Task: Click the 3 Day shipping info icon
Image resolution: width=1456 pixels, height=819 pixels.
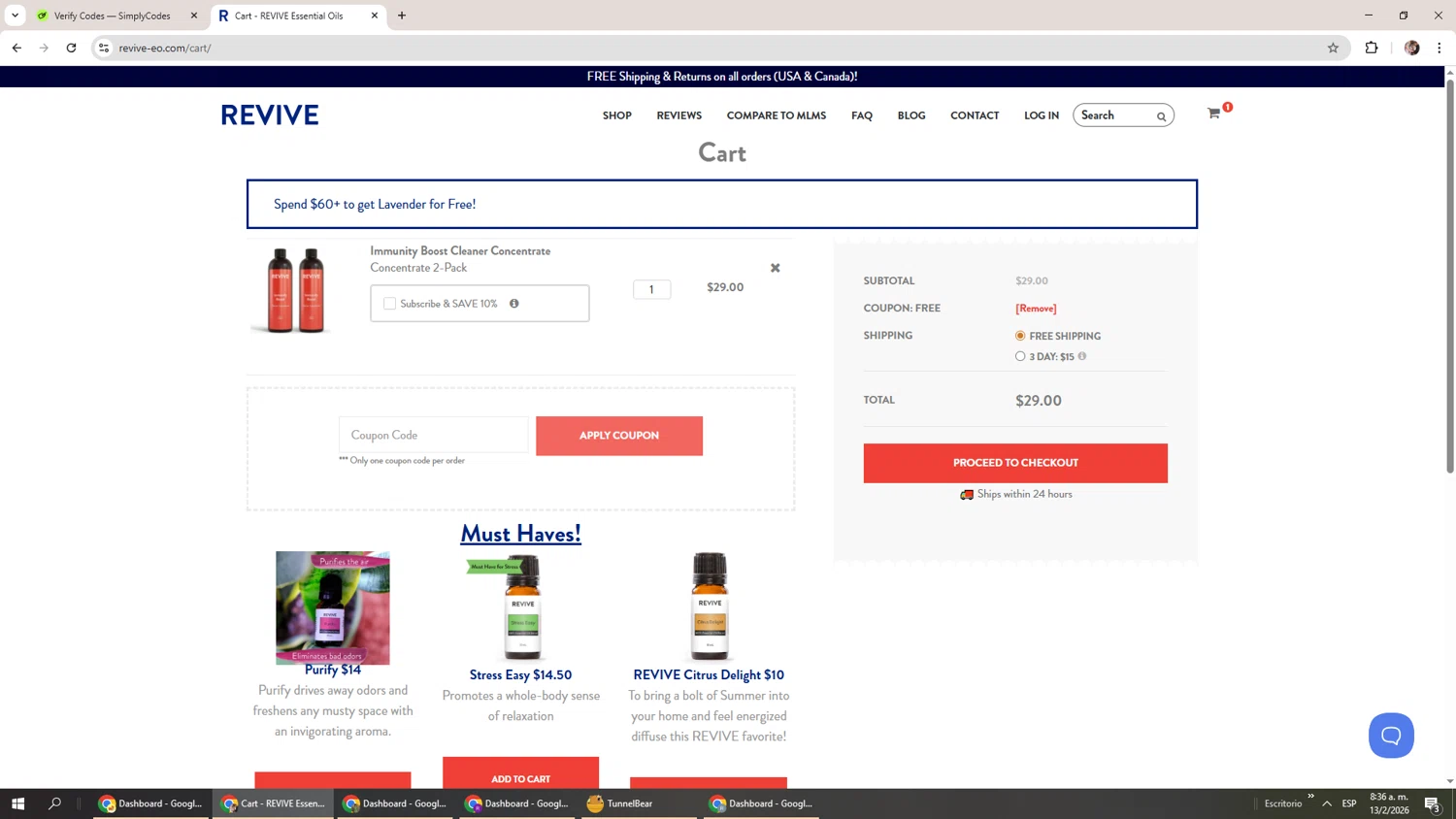Action: pyautogui.click(x=1082, y=356)
